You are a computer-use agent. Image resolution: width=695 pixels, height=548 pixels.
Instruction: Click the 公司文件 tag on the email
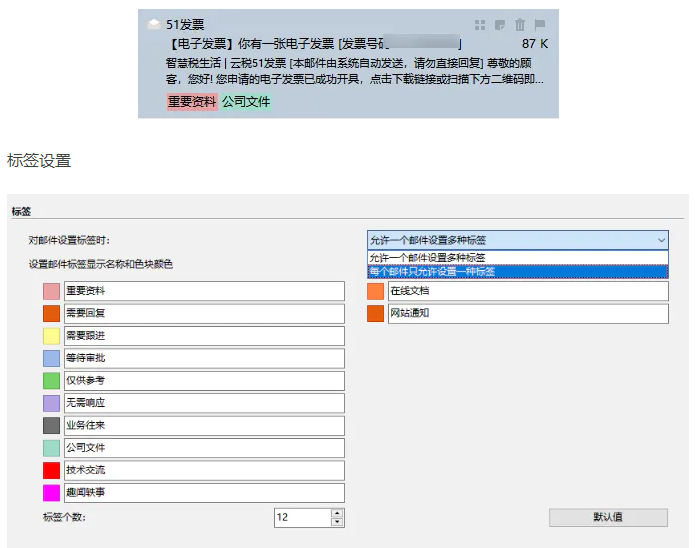(246, 101)
